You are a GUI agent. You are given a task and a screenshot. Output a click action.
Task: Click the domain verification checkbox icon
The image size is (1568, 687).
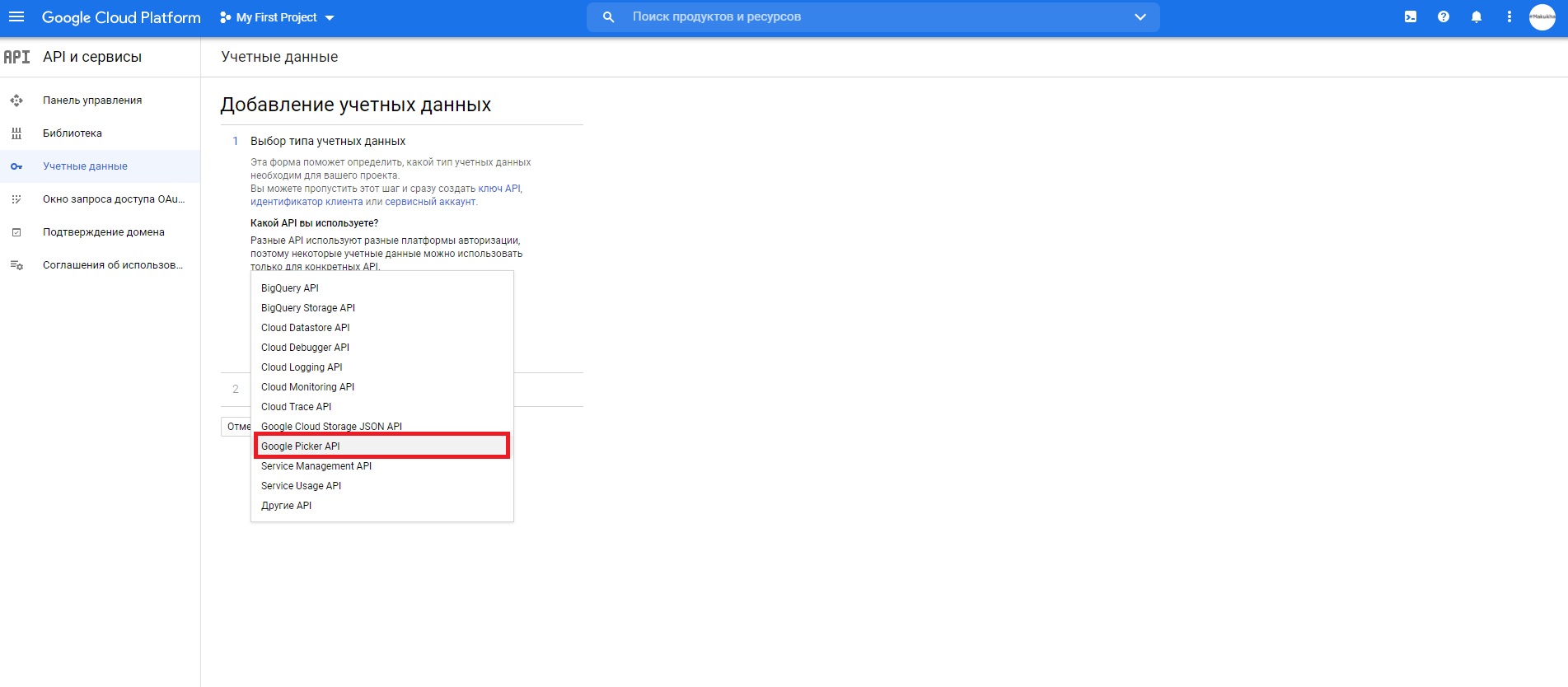(16, 232)
